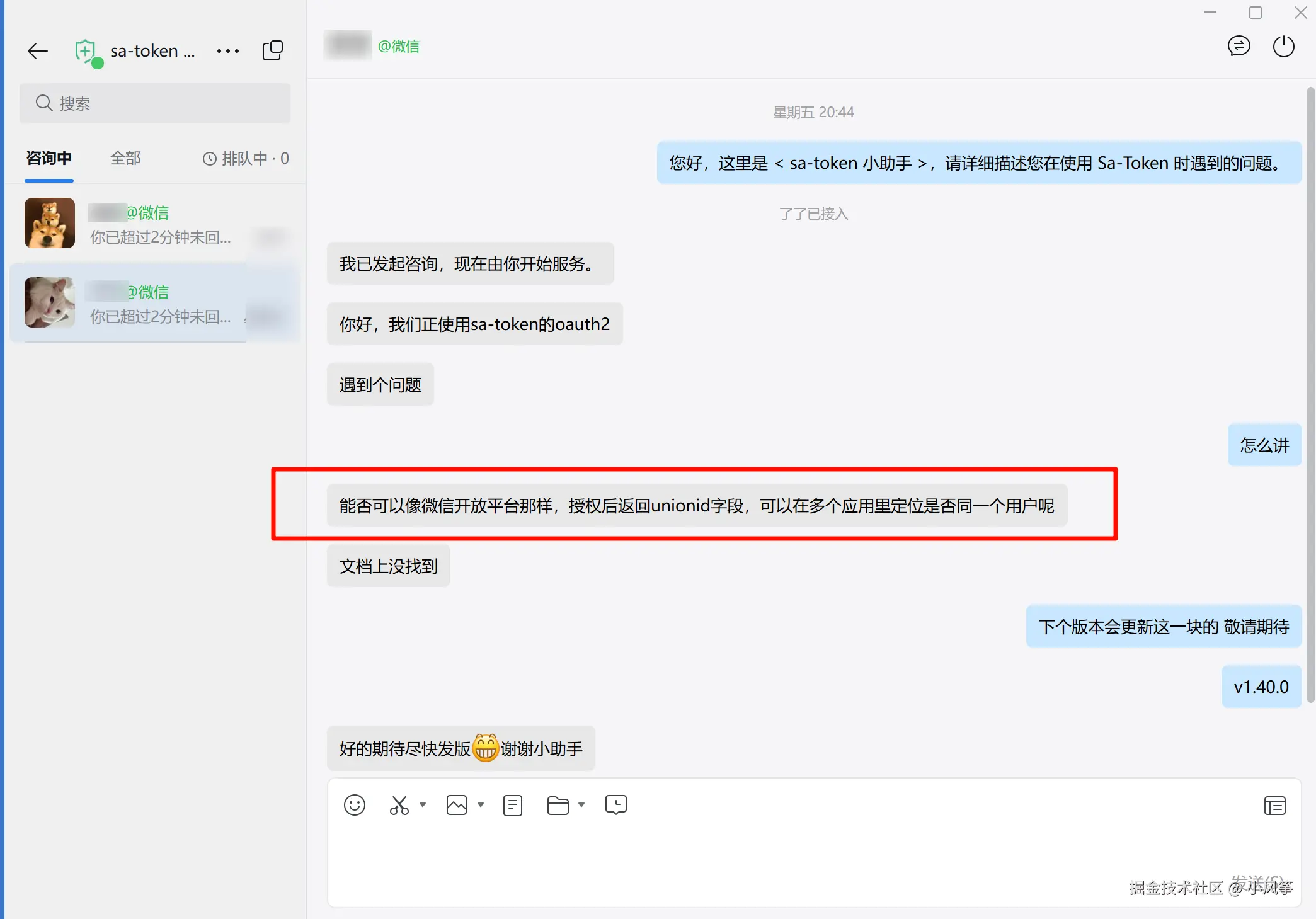Viewport: 1316px width, 919px height.
Task: Click the send image icon
Action: coord(457,805)
